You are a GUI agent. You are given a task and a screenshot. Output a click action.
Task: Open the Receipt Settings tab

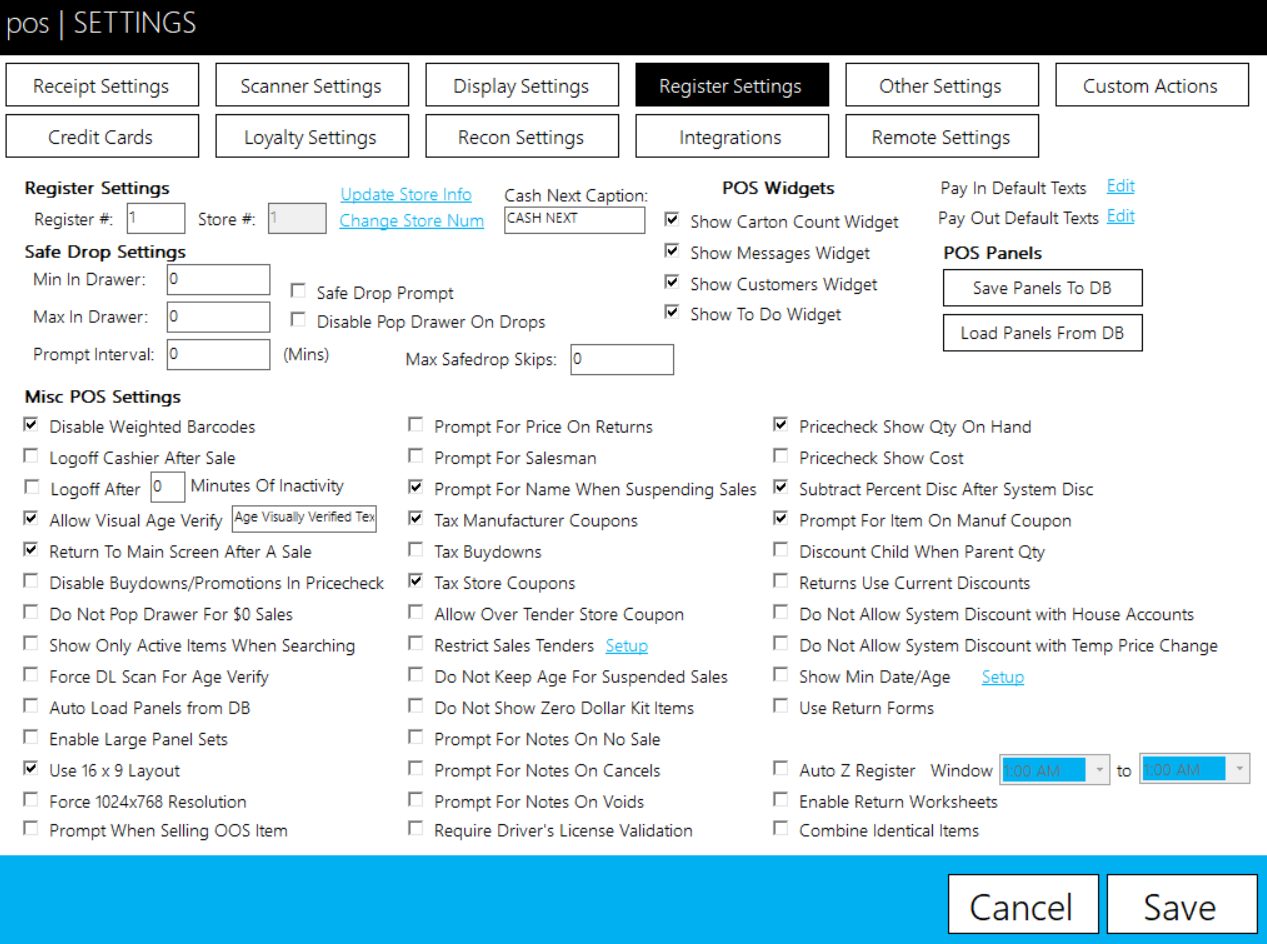click(101, 86)
